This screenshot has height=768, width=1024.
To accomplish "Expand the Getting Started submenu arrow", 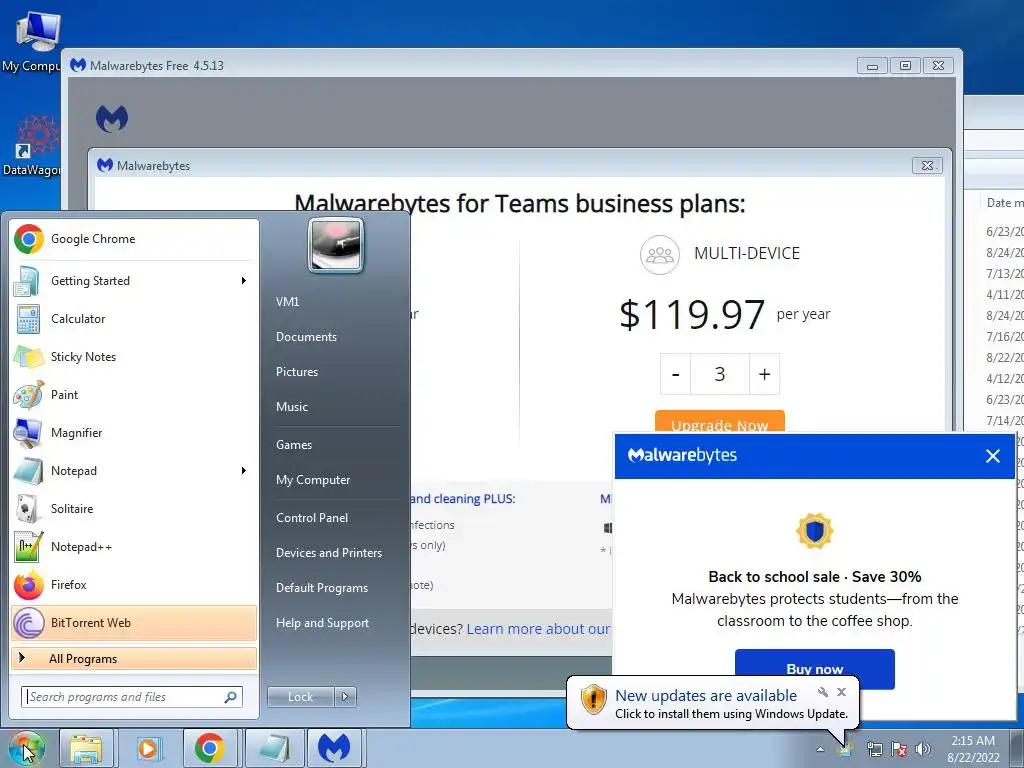I will coord(244,281).
